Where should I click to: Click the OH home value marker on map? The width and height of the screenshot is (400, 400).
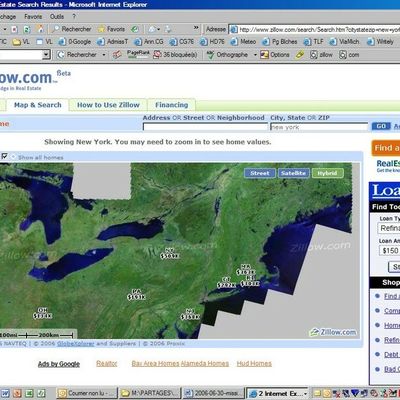(42, 313)
